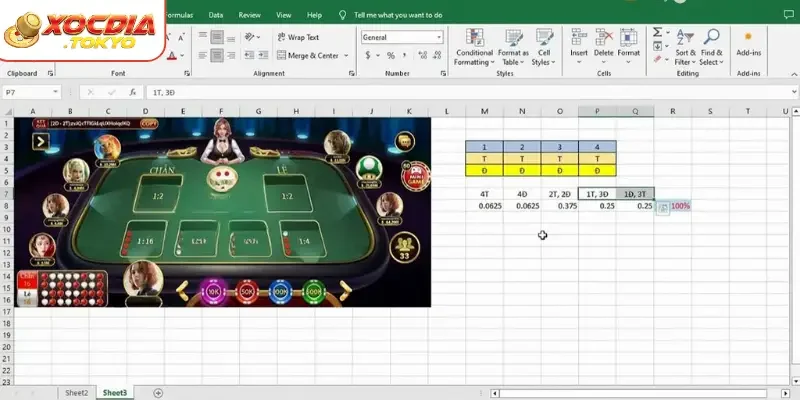Switch to the Sheet2 tab

(x=77, y=393)
